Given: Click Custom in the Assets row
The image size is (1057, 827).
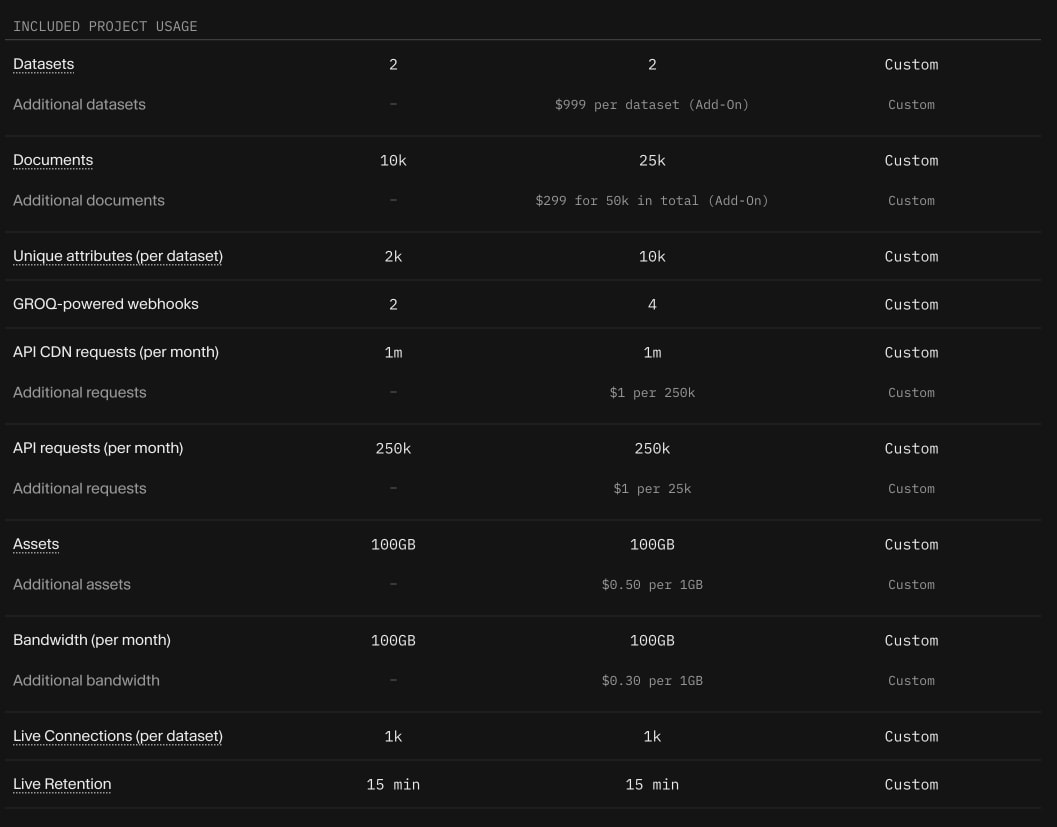Looking at the screenshot, I should pyautogui.click(x=911, y=545).
